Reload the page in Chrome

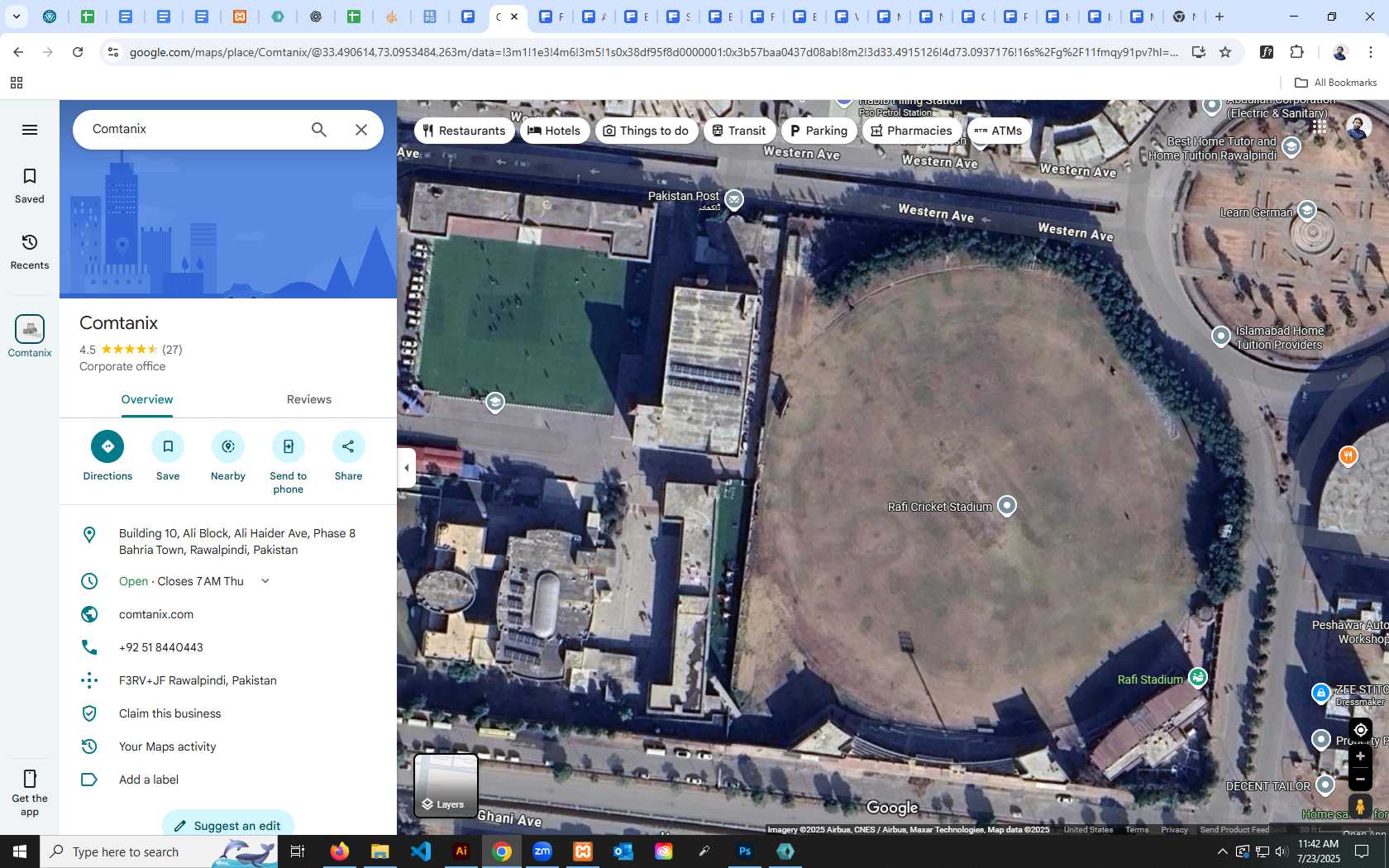coord(78,52)
